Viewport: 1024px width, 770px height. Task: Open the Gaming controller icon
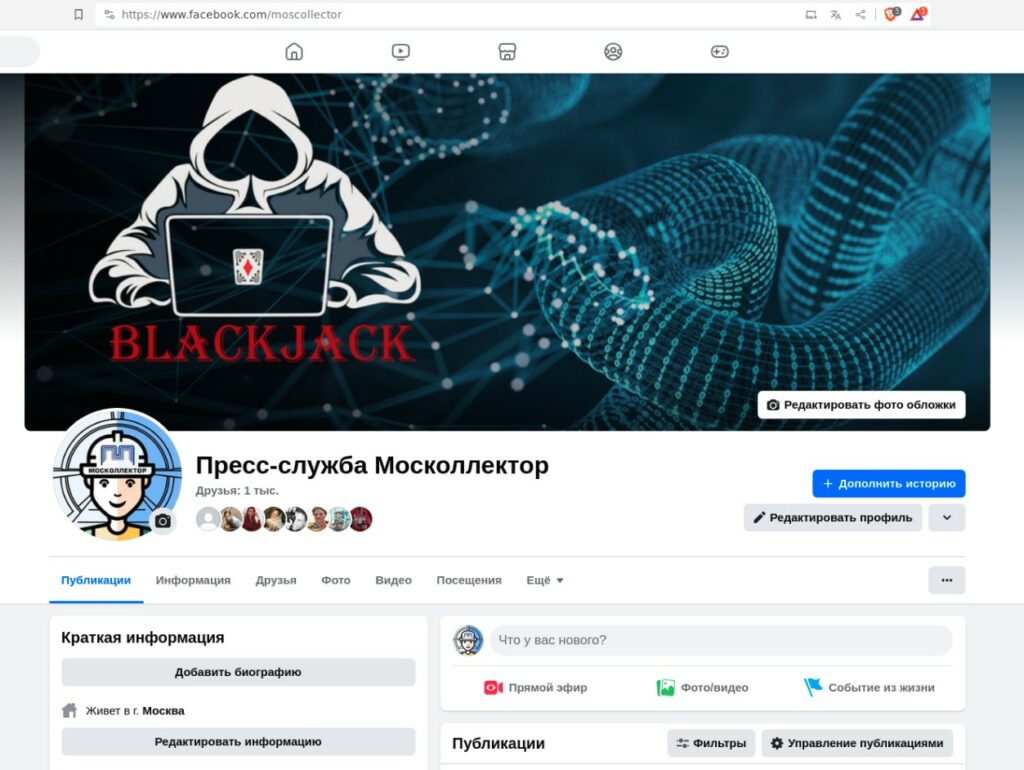720,52
